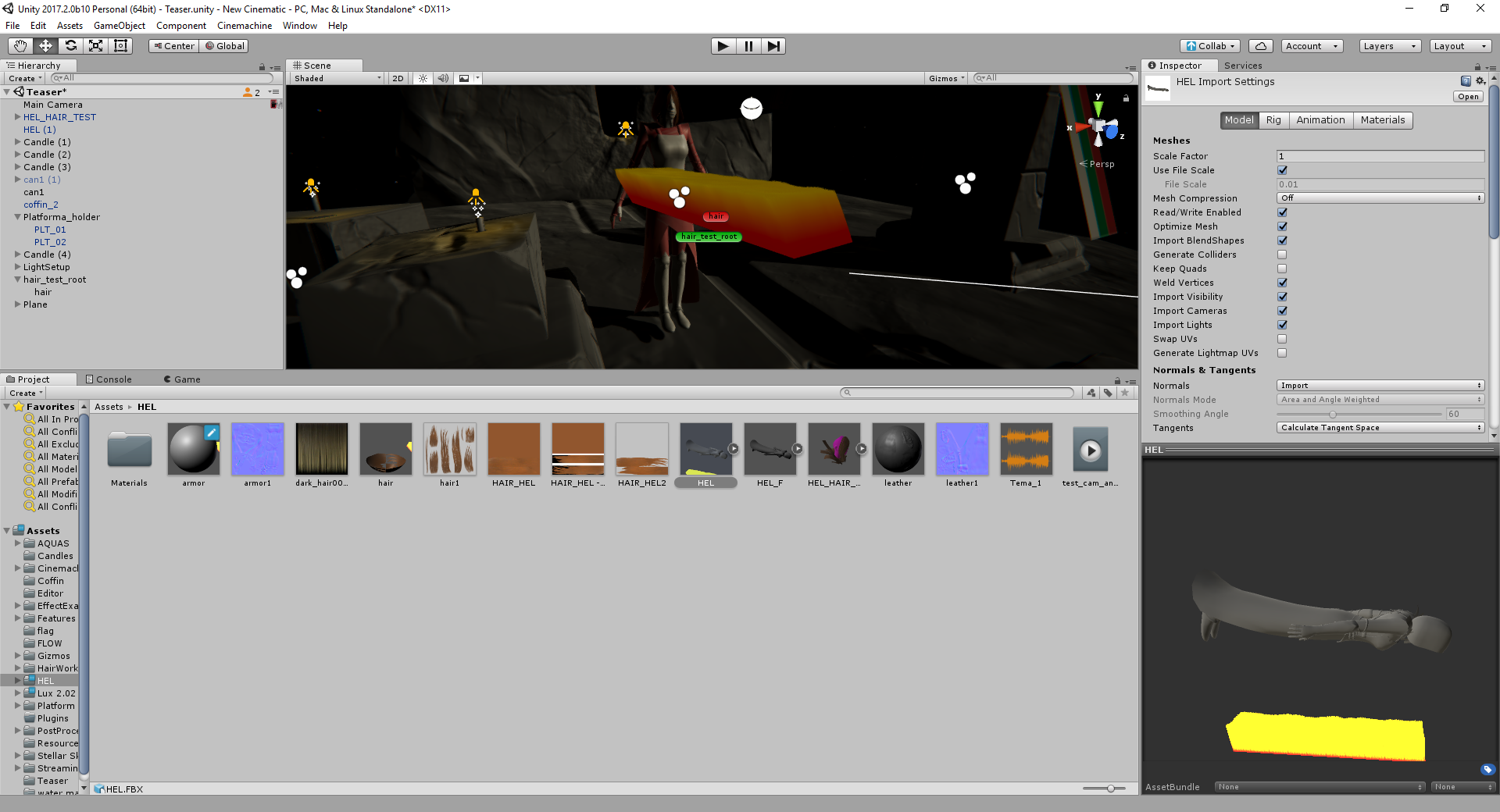Adjust the Smoothing Angle slider

pos(1359,414)
